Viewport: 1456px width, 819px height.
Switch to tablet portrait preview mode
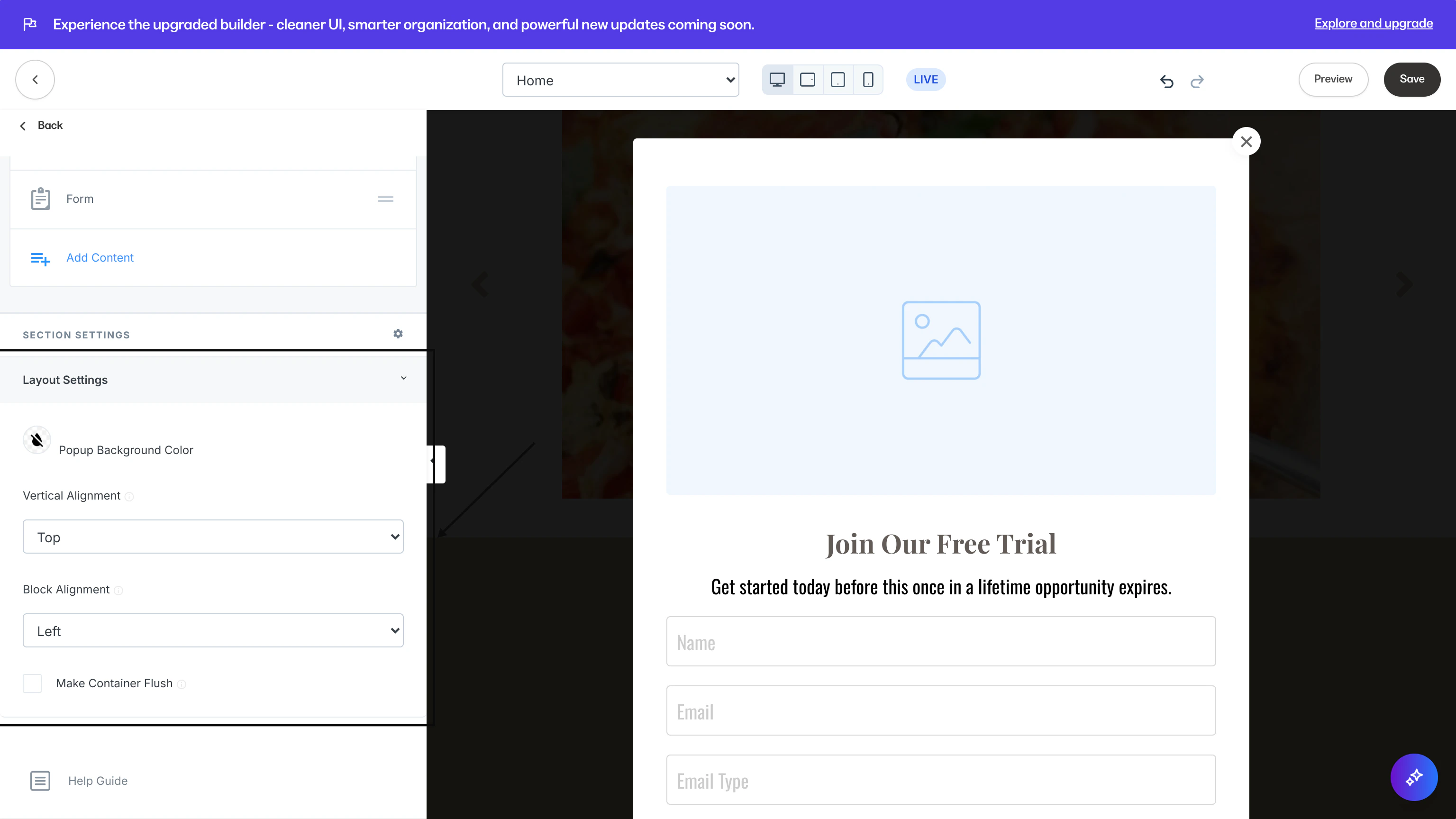pos(838,79)
